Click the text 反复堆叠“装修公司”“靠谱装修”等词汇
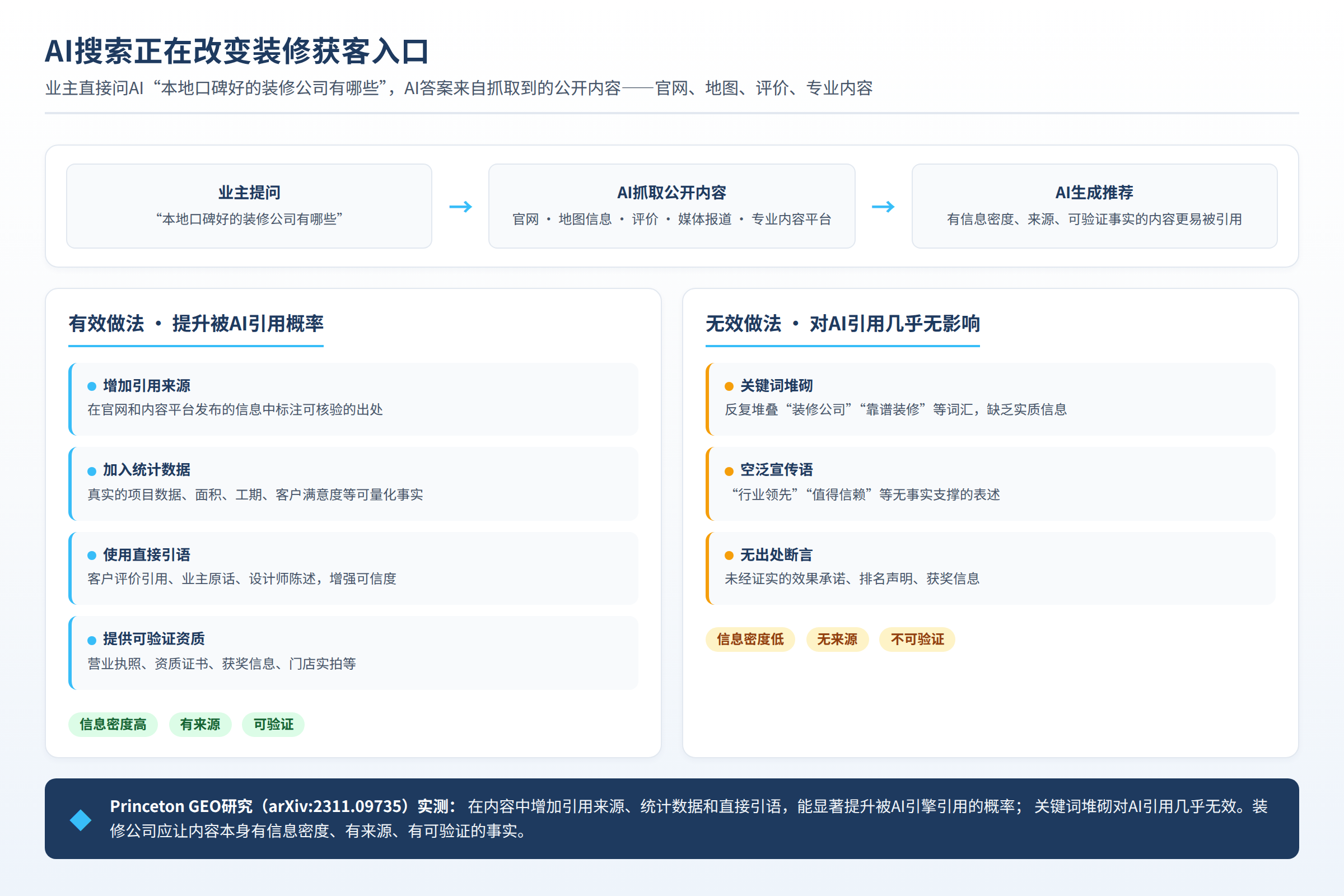Image resolution: width=1344 pixels, height=896 pixels. tap(849, 410)
